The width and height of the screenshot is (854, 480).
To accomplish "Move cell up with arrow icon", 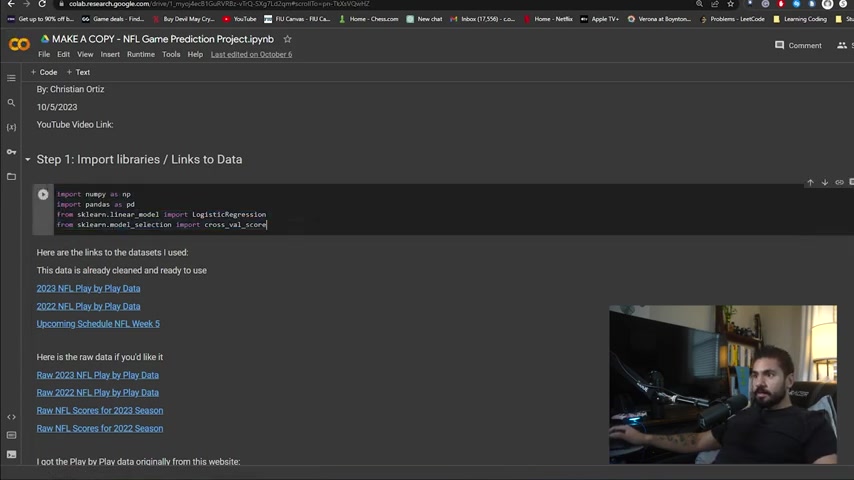I will (x=810, y=183).
